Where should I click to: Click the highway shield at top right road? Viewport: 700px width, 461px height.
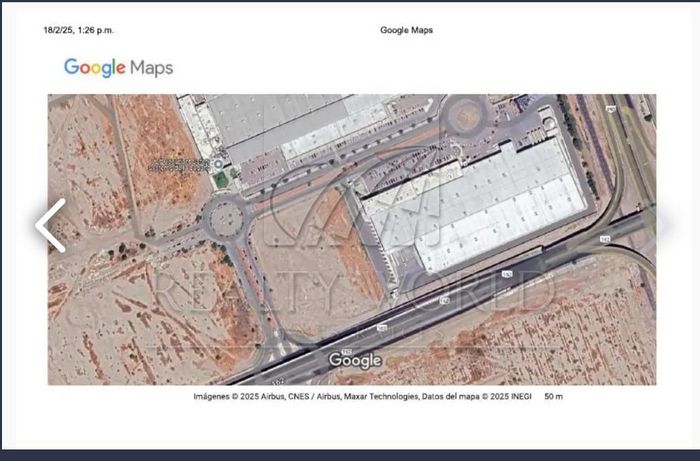click(611, 108)
